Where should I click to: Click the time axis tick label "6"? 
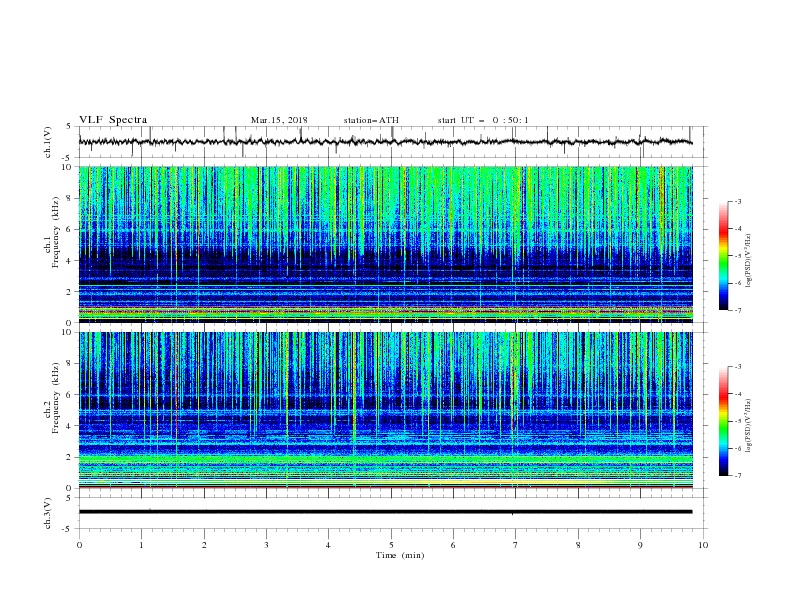[453, 545]
